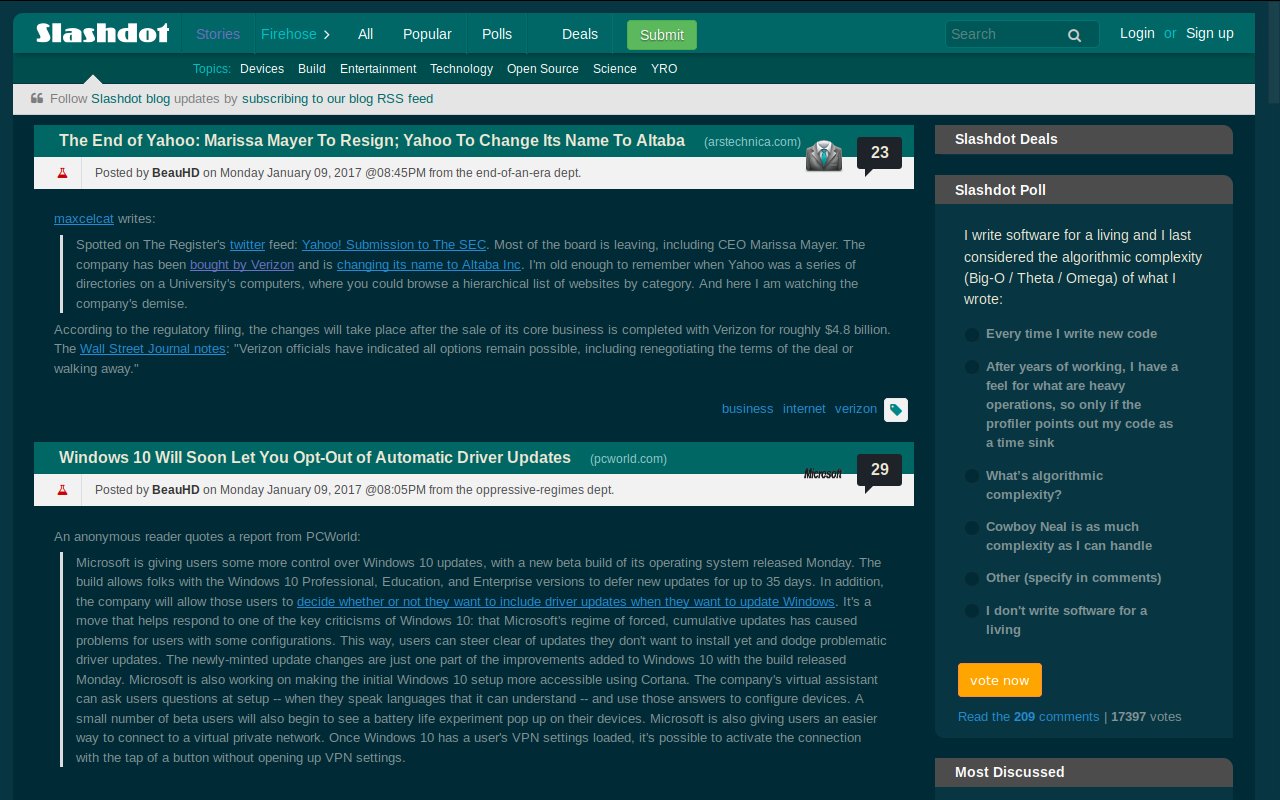The width and height of the screenshot is (1280, 800).
Task: Select 'Other (specify in comments)' option
Action: (972, 579)
